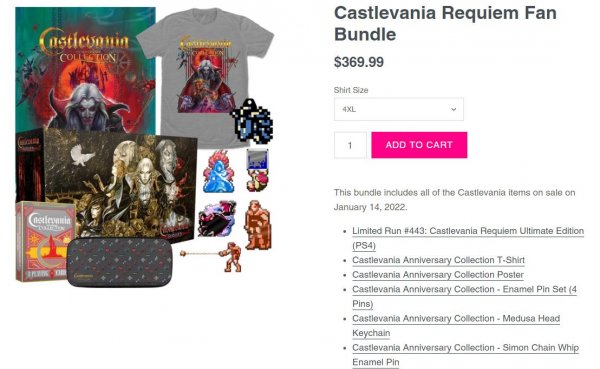Click the chevron arrow in the size selector

tap(453, 109)
